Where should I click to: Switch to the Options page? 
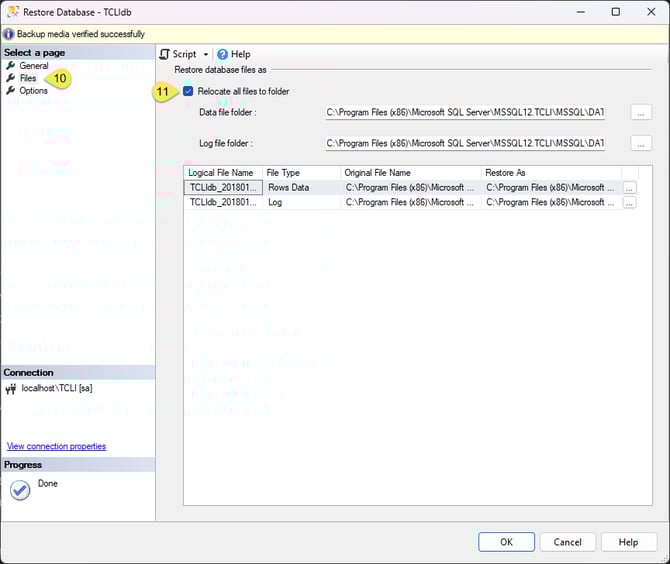click(33, 91)
